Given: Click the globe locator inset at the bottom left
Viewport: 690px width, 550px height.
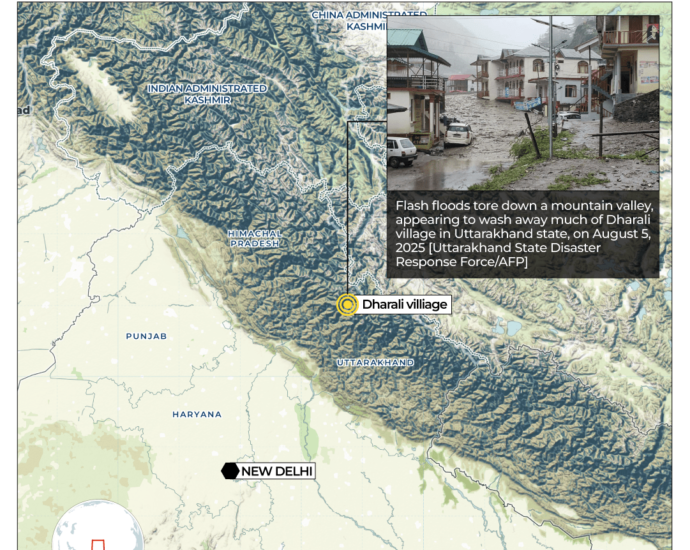Looking at the screenshot, I should (x=98, y=525).
